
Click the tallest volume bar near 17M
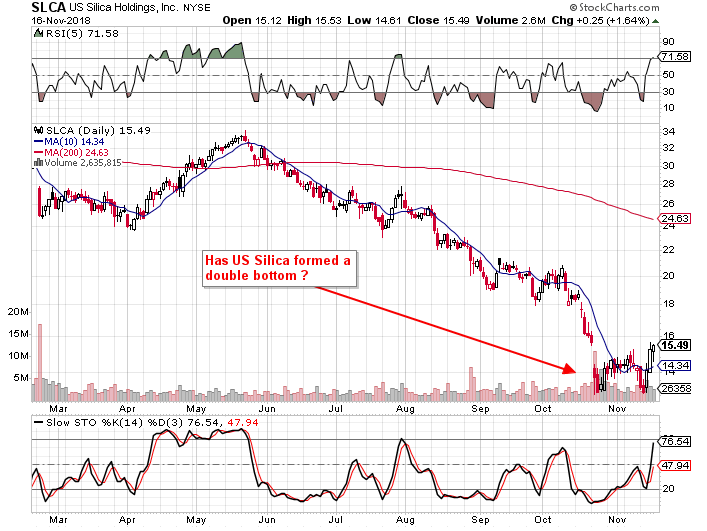click(x=40, y=362)
